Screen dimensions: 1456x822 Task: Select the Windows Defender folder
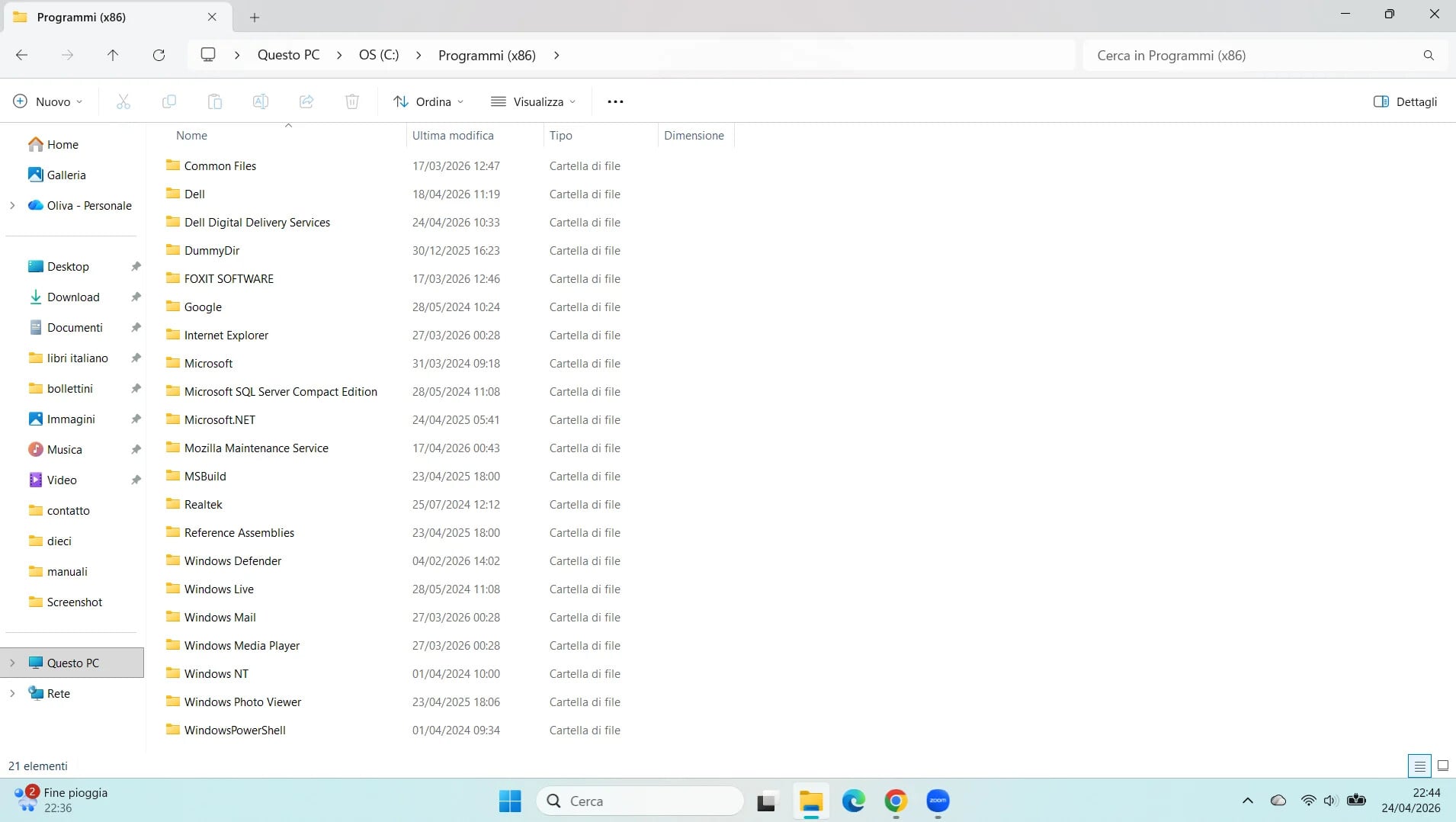point(233,560)
